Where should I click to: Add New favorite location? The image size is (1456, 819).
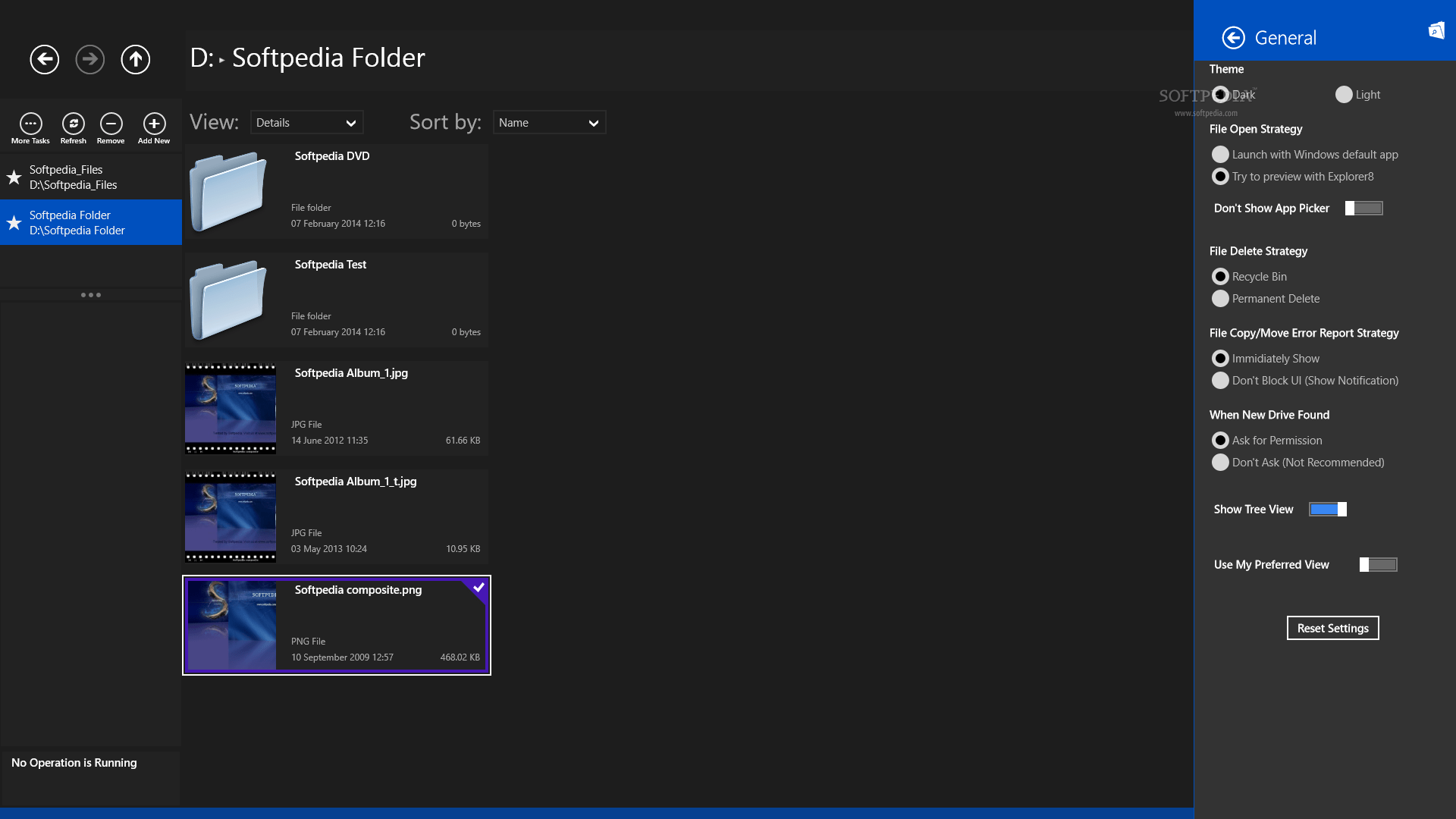[154, 124]
